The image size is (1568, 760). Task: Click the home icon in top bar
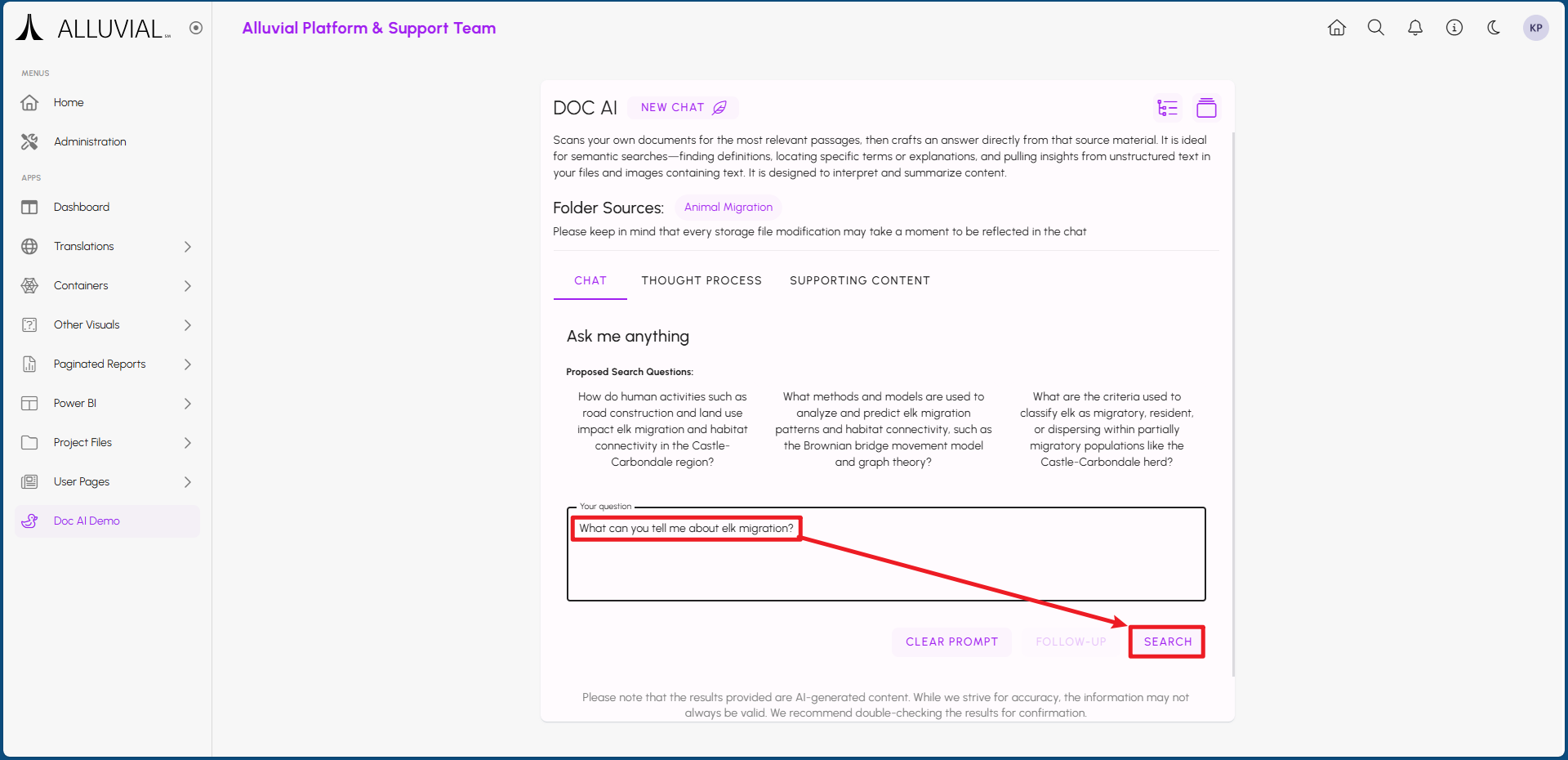1337,28
